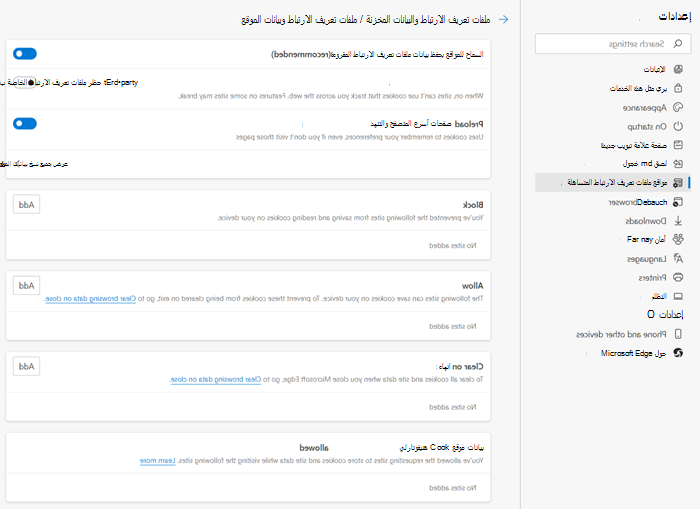Click the new tab page icon
This screenshot has height=509, width=700.
(x=678, y=145)
